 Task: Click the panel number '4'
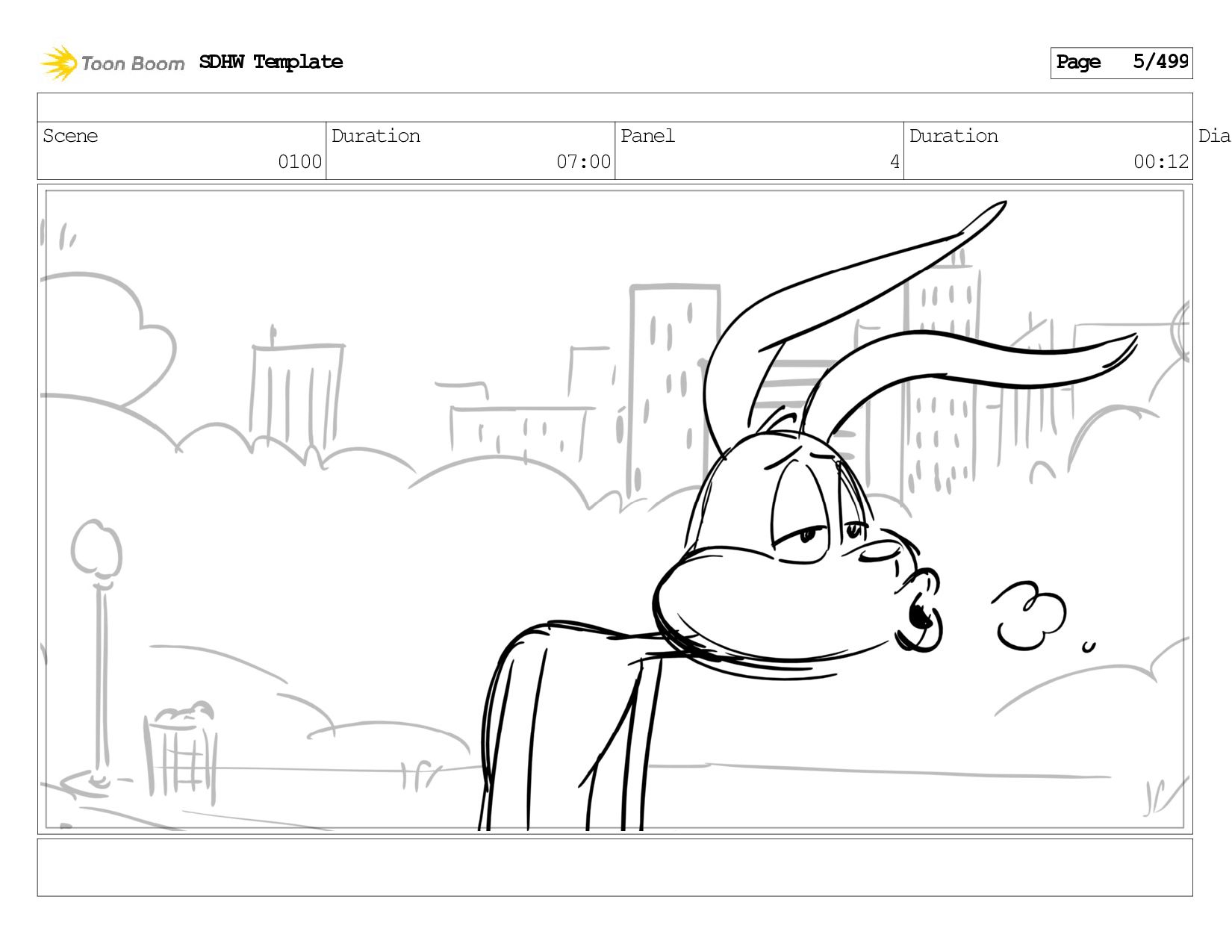click(x=895, y=162)
